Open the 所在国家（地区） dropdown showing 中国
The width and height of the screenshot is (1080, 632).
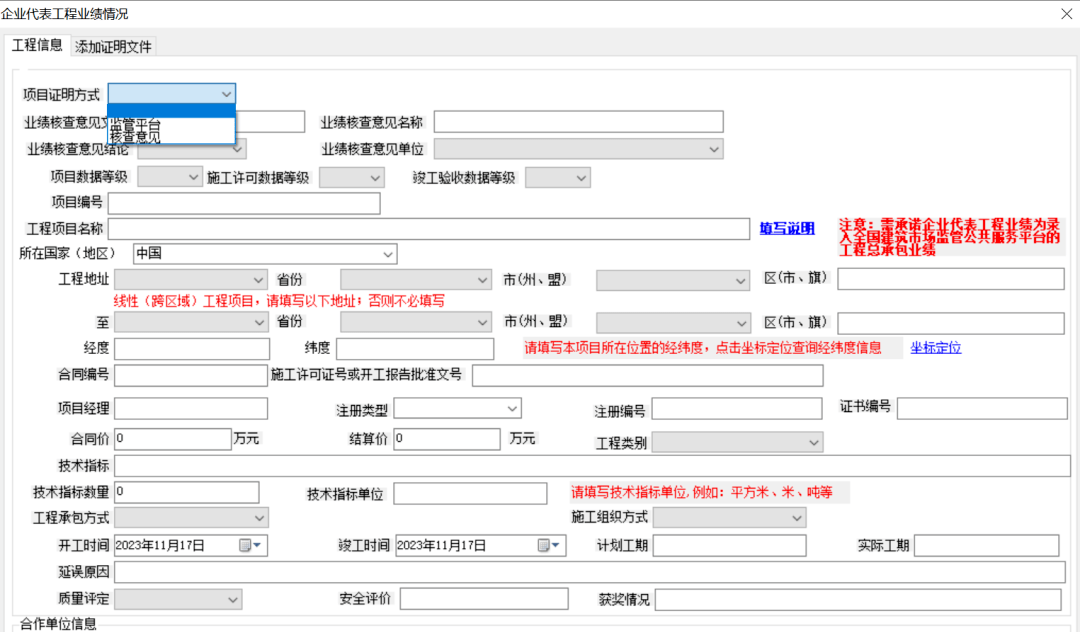[389, 253]
